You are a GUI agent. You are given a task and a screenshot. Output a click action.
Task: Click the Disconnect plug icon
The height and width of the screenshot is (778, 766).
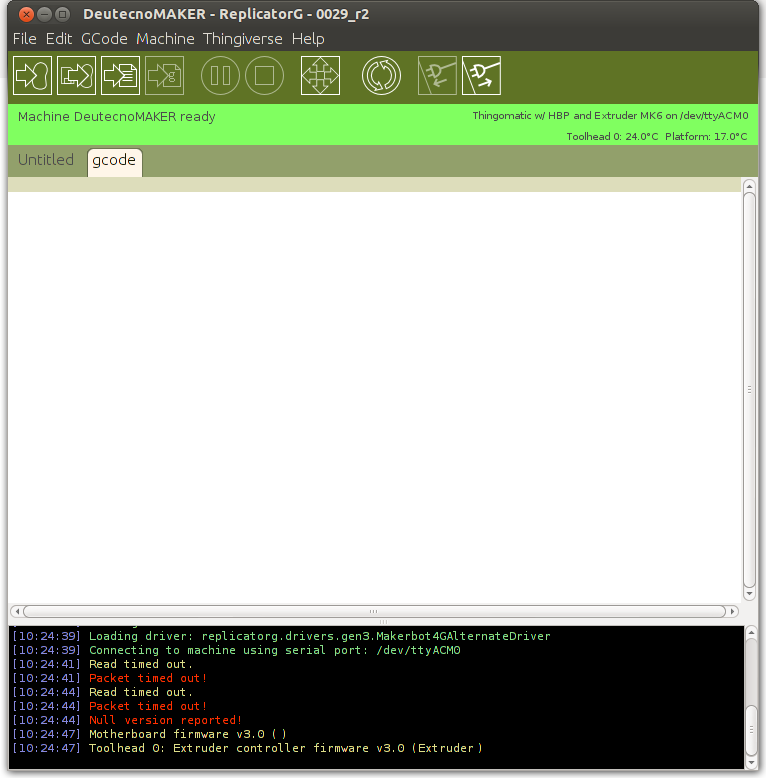(x=481, y=76)
